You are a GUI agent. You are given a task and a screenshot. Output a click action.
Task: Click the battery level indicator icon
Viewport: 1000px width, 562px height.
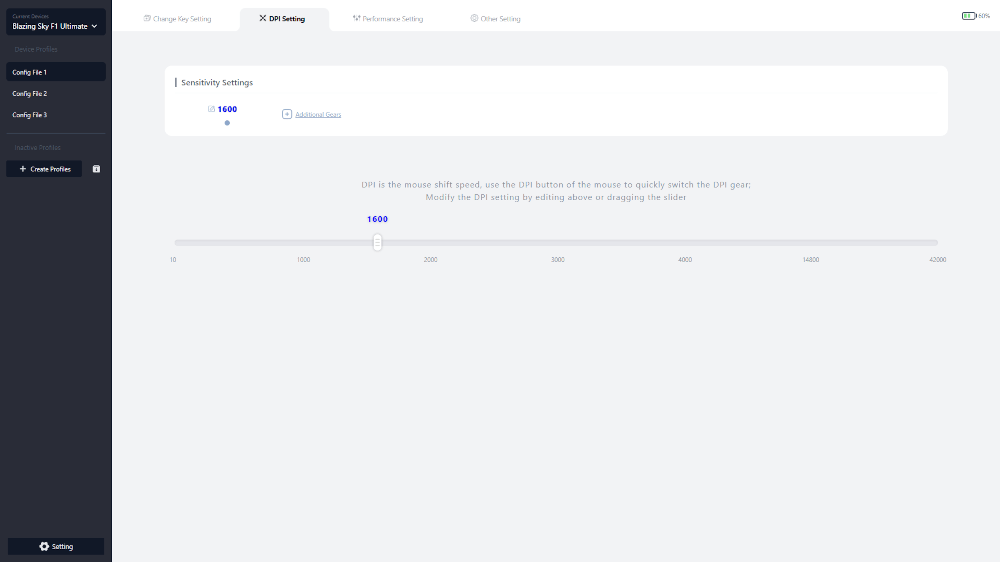(x=968, y=15)
